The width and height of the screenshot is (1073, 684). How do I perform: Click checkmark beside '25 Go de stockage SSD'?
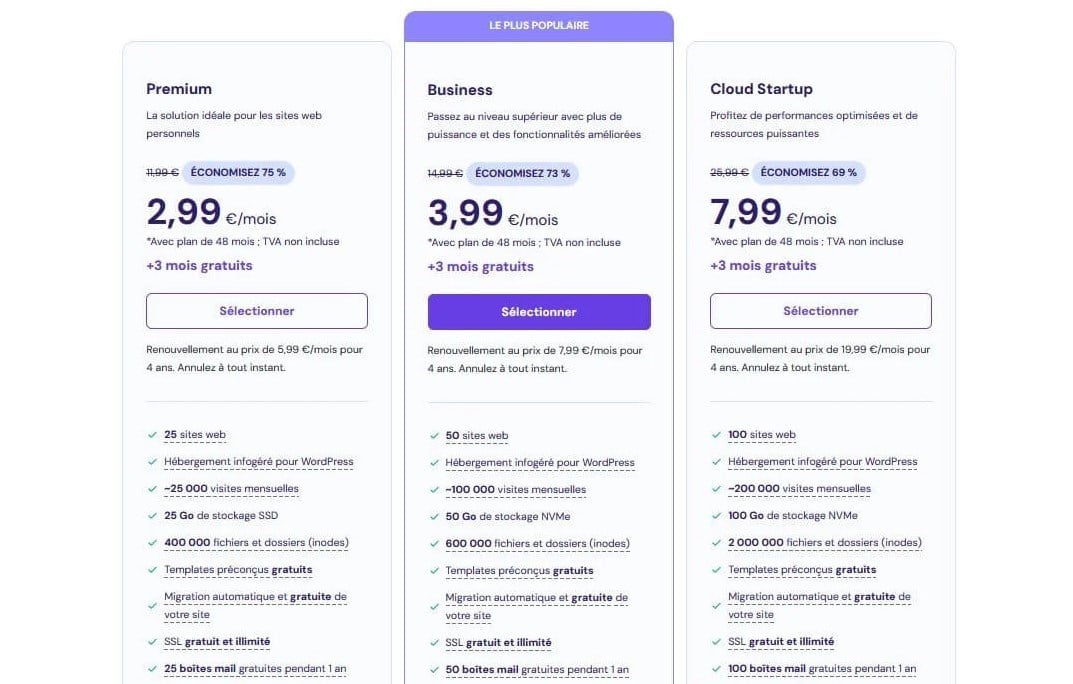(153, 516)
